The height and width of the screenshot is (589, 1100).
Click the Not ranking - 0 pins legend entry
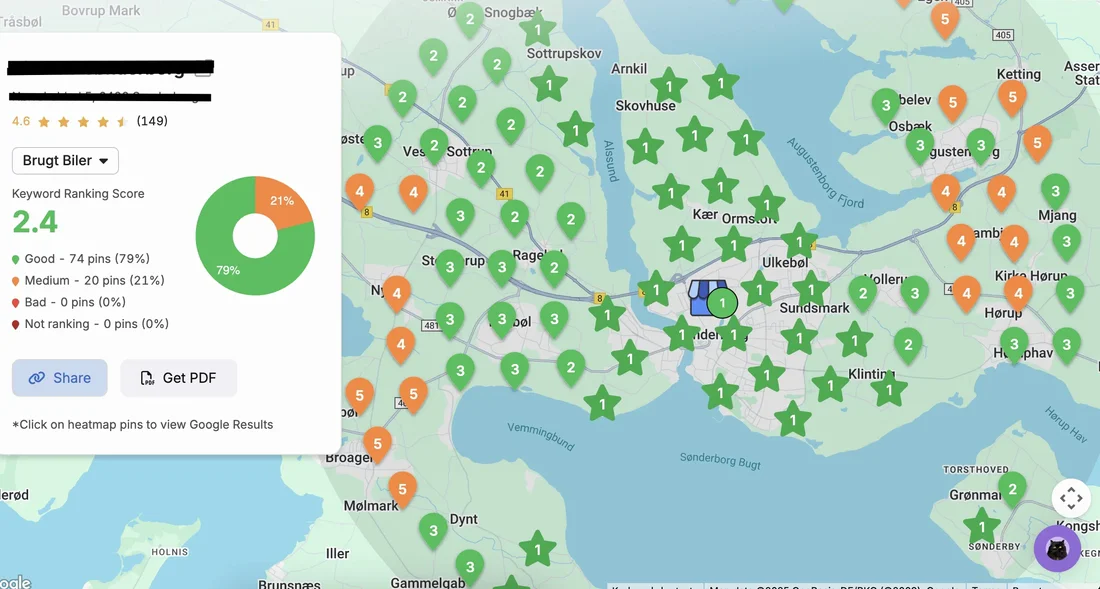(x=90, y=324)
